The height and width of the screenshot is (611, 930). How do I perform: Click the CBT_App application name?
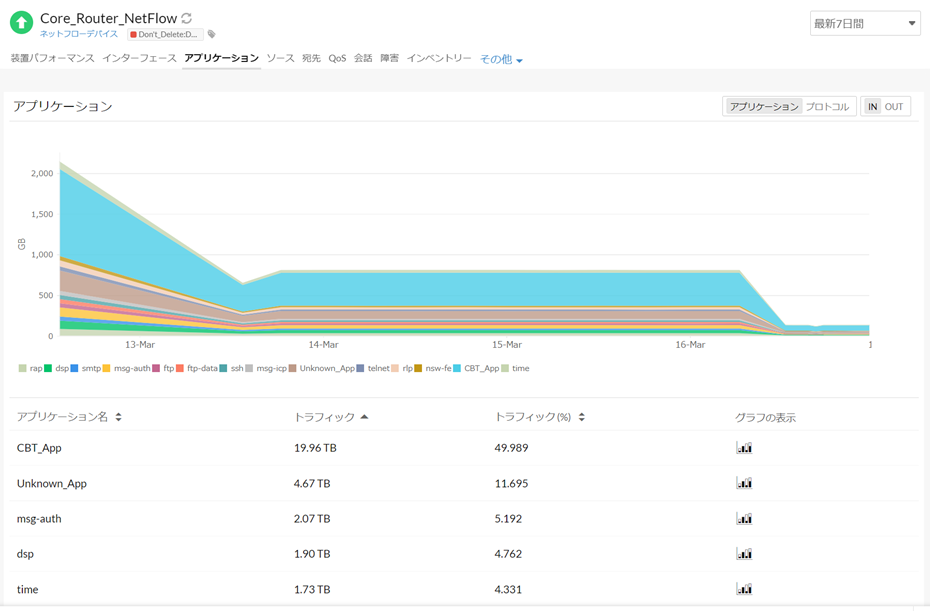point(39,448)
